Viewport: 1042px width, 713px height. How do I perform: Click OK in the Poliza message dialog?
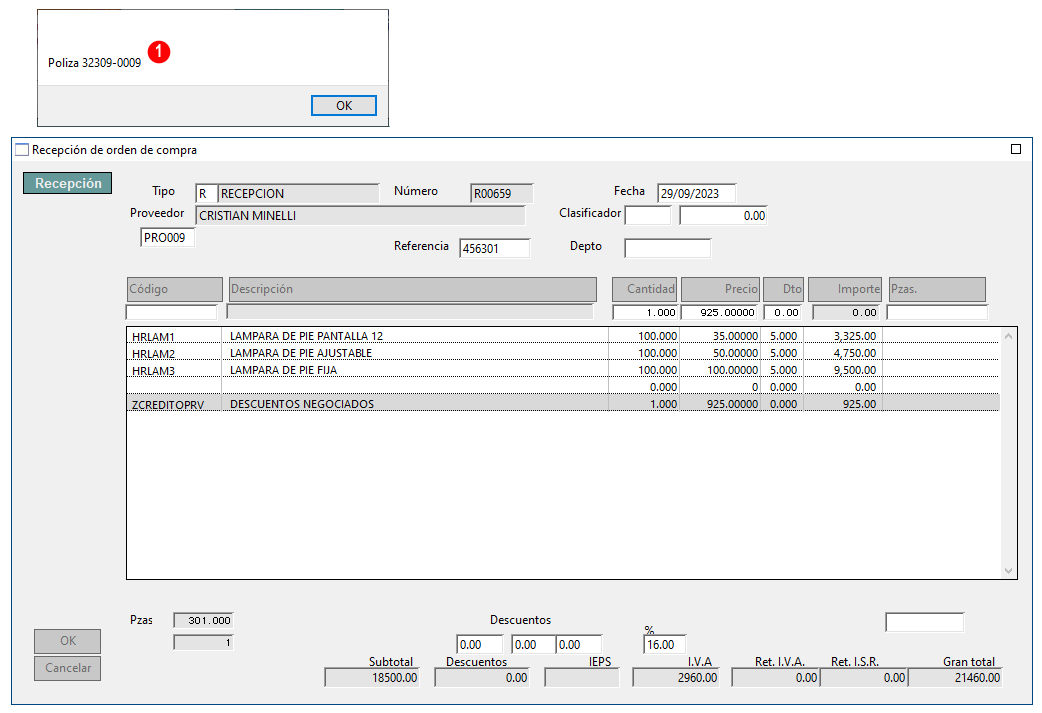click(x=344, y=106)
